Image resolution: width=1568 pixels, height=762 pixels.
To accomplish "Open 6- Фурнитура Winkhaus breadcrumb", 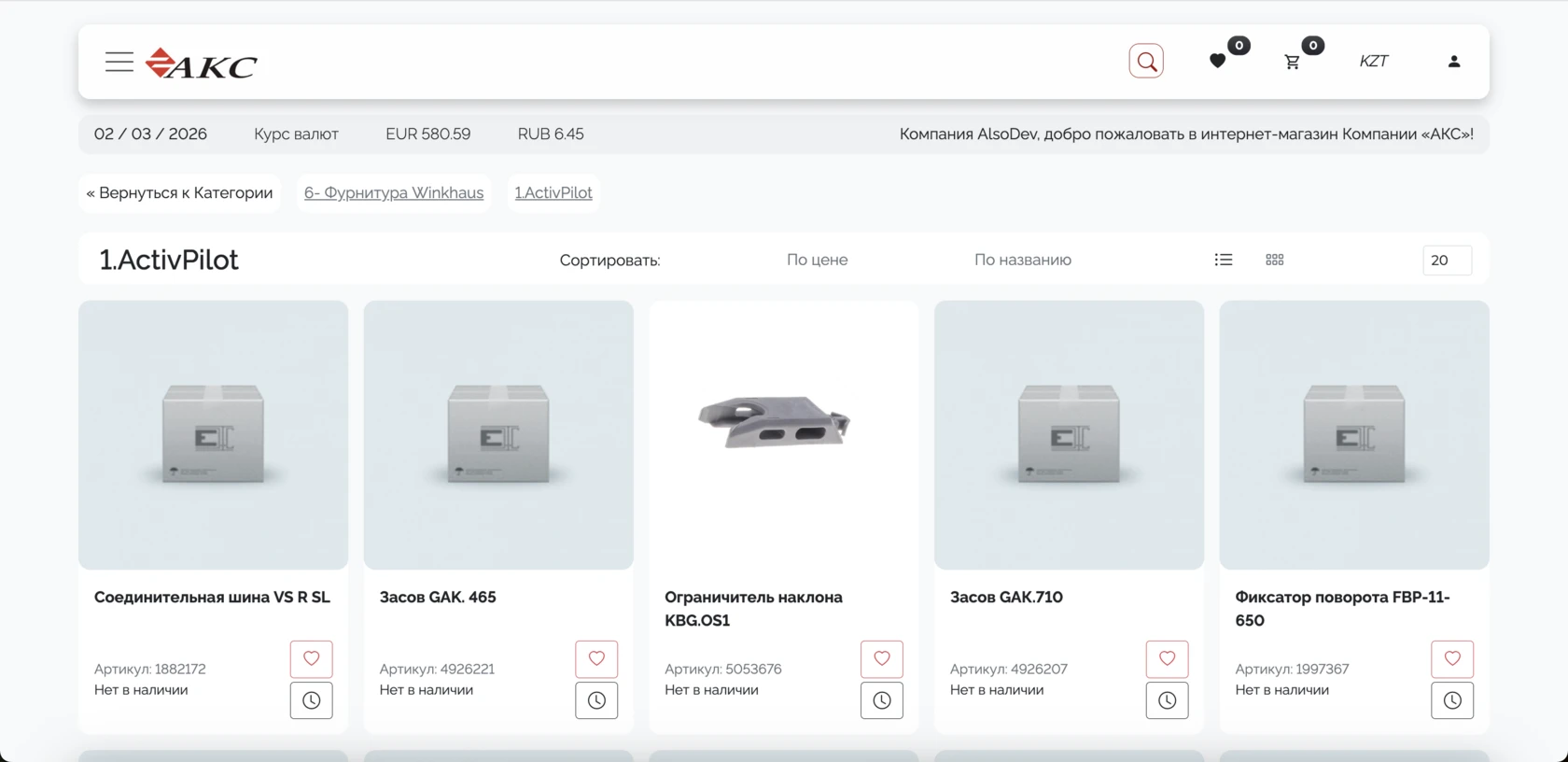I will tap(394, 192).
